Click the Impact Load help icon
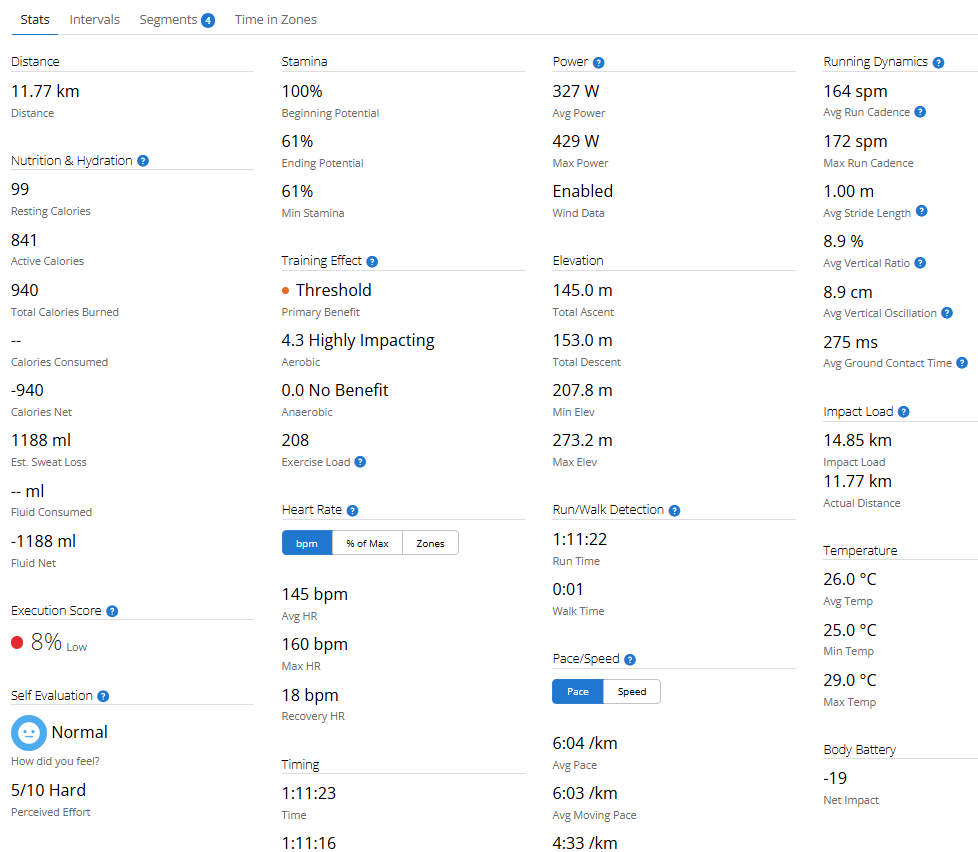This screenshot has height=852, width=978. [x=903, y=412]
